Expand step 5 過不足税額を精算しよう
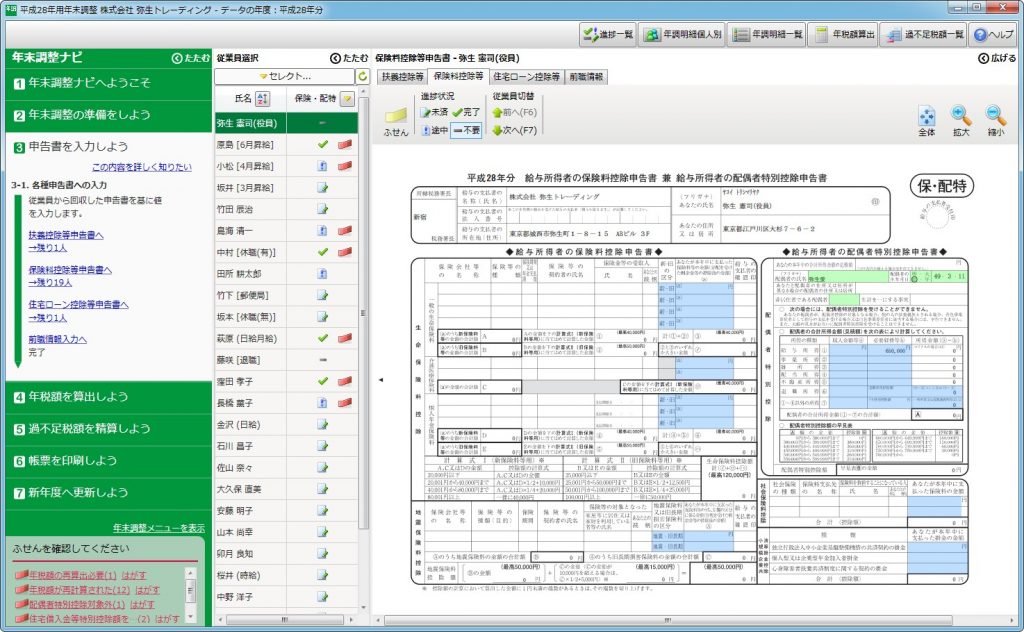 (108, 429)
